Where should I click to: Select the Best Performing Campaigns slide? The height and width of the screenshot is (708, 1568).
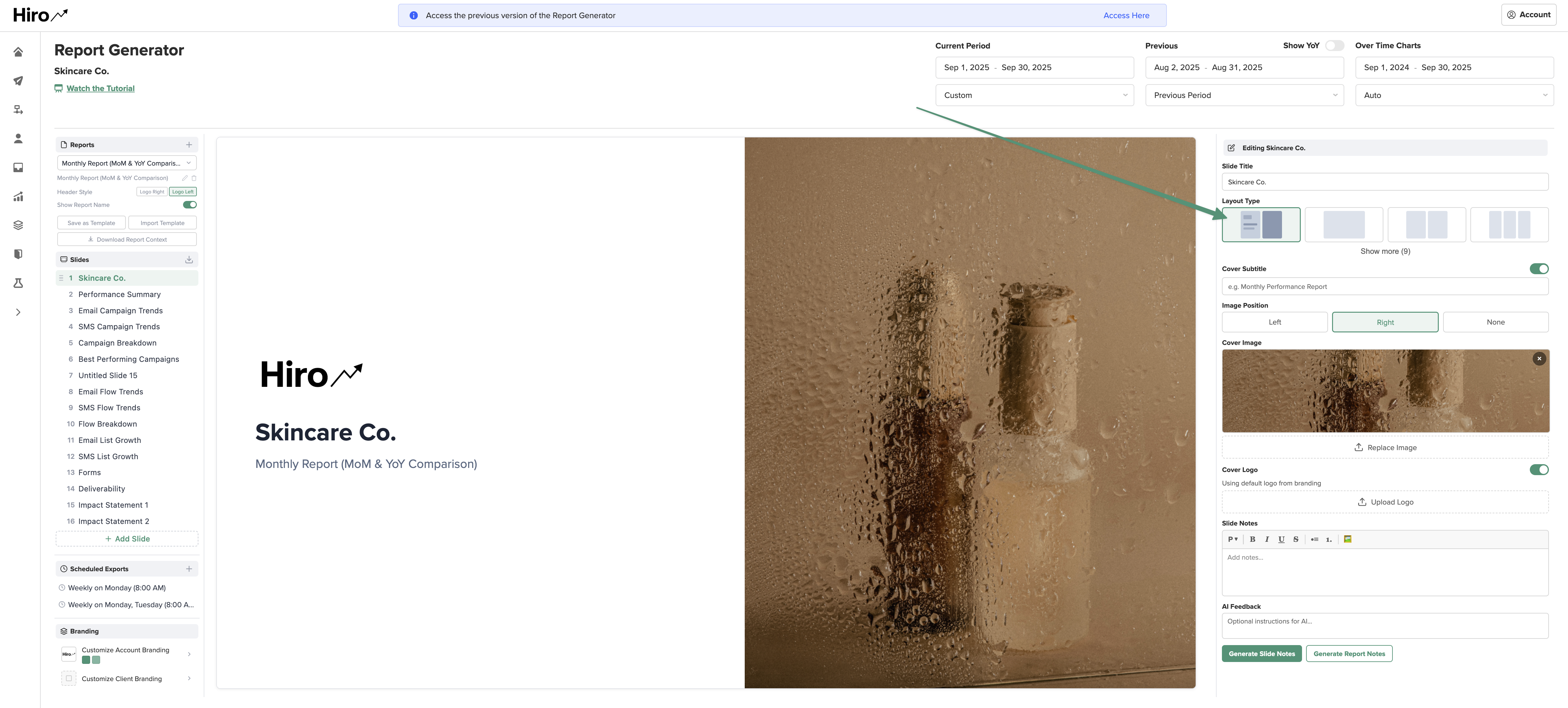coord(127,359)
